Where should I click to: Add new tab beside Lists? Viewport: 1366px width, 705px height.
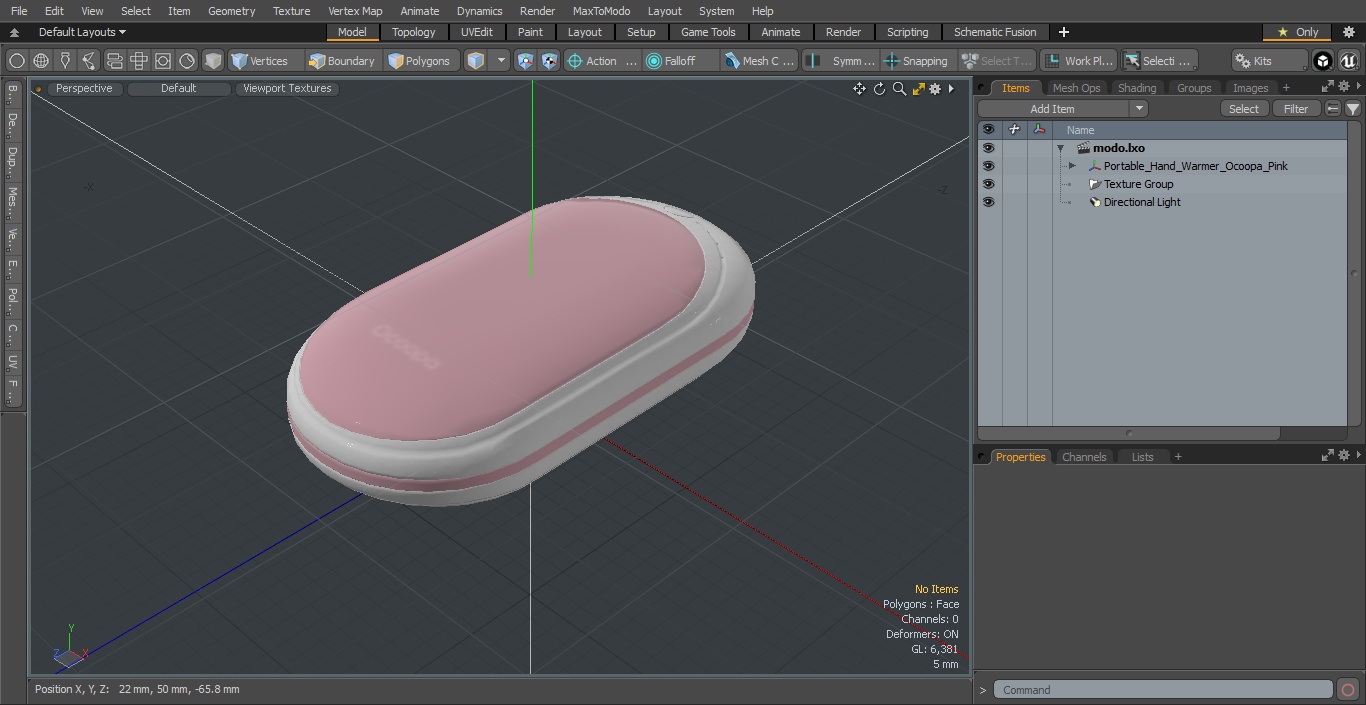click(x=1178, y=457)
